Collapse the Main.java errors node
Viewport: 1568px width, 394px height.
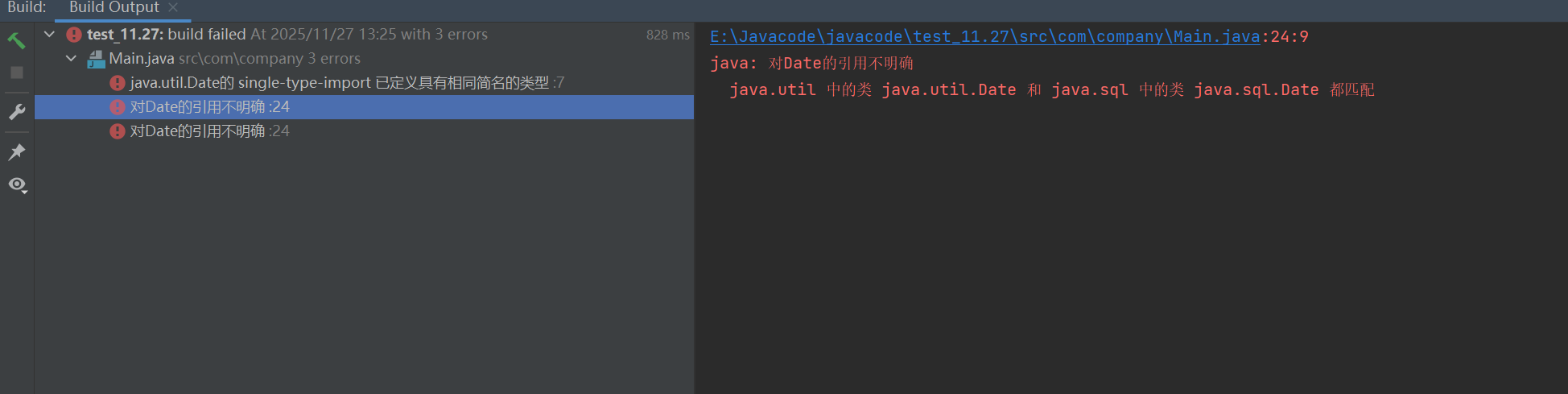coord(72,59)
